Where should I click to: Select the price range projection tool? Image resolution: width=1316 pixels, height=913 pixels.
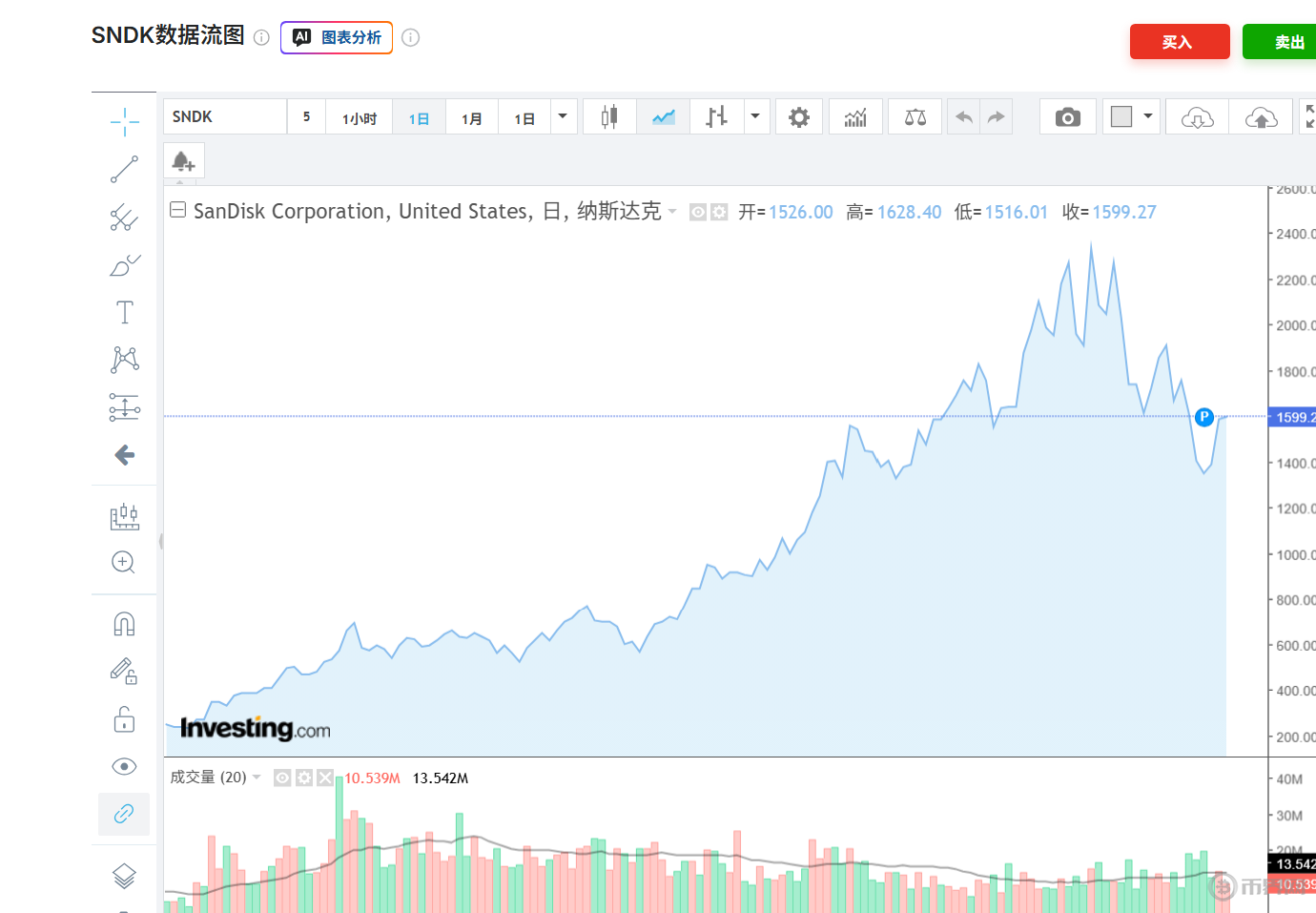[x=124, y=407]
